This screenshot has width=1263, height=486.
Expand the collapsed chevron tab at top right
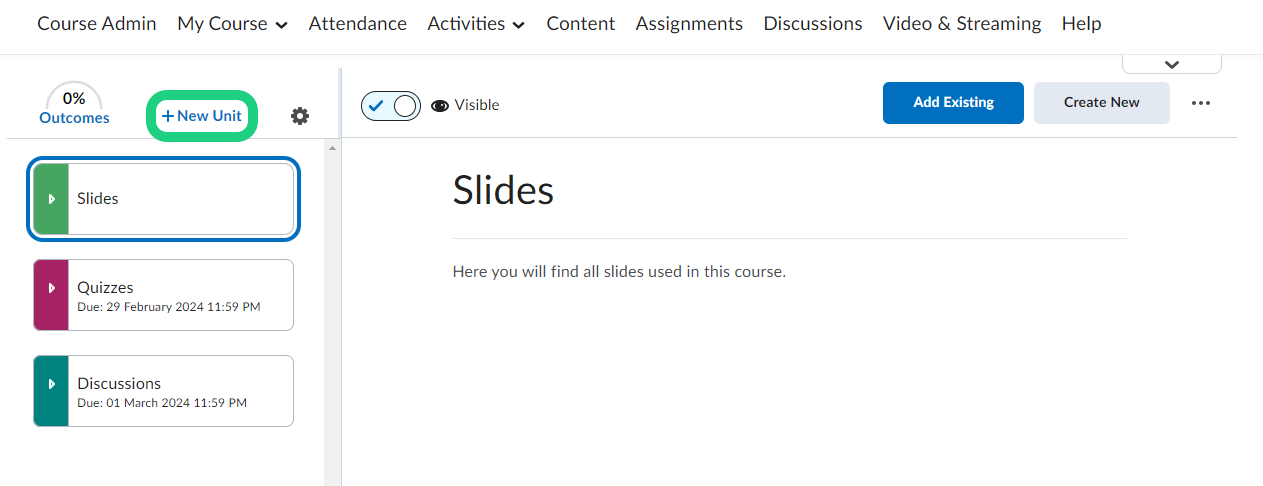(1172, 64)
